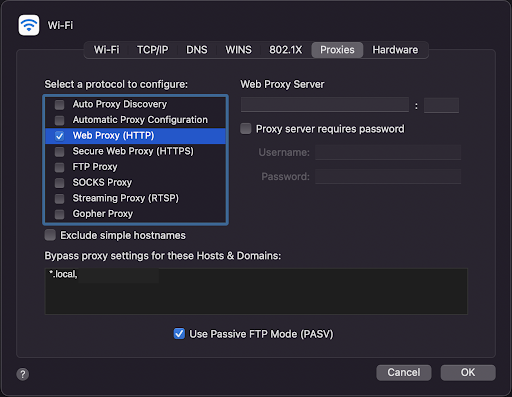Select the Gopher Proxy row label
This screenshot has width=512, height=397.
coord(103,214)
